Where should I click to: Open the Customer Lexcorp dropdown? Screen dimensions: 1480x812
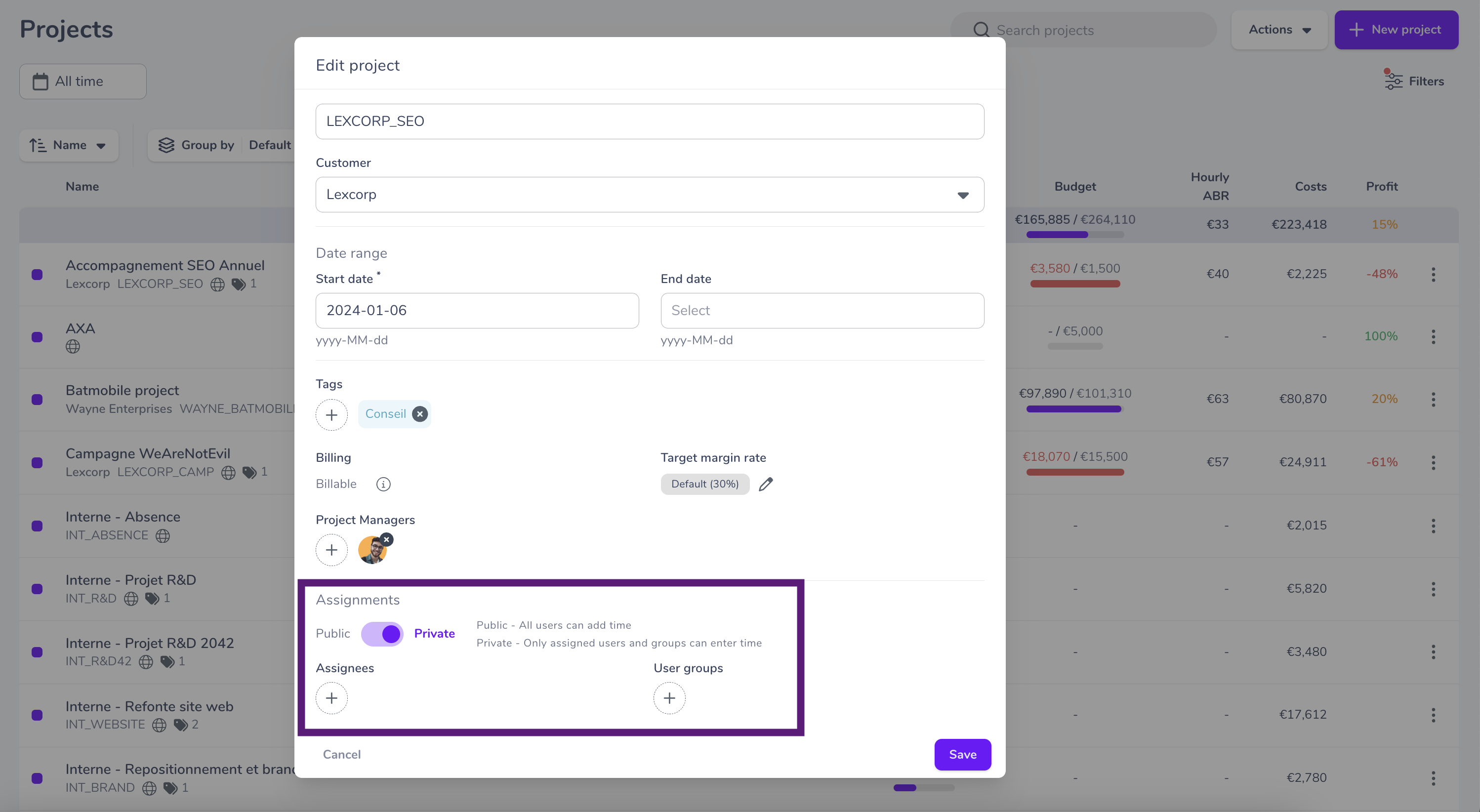650,195
